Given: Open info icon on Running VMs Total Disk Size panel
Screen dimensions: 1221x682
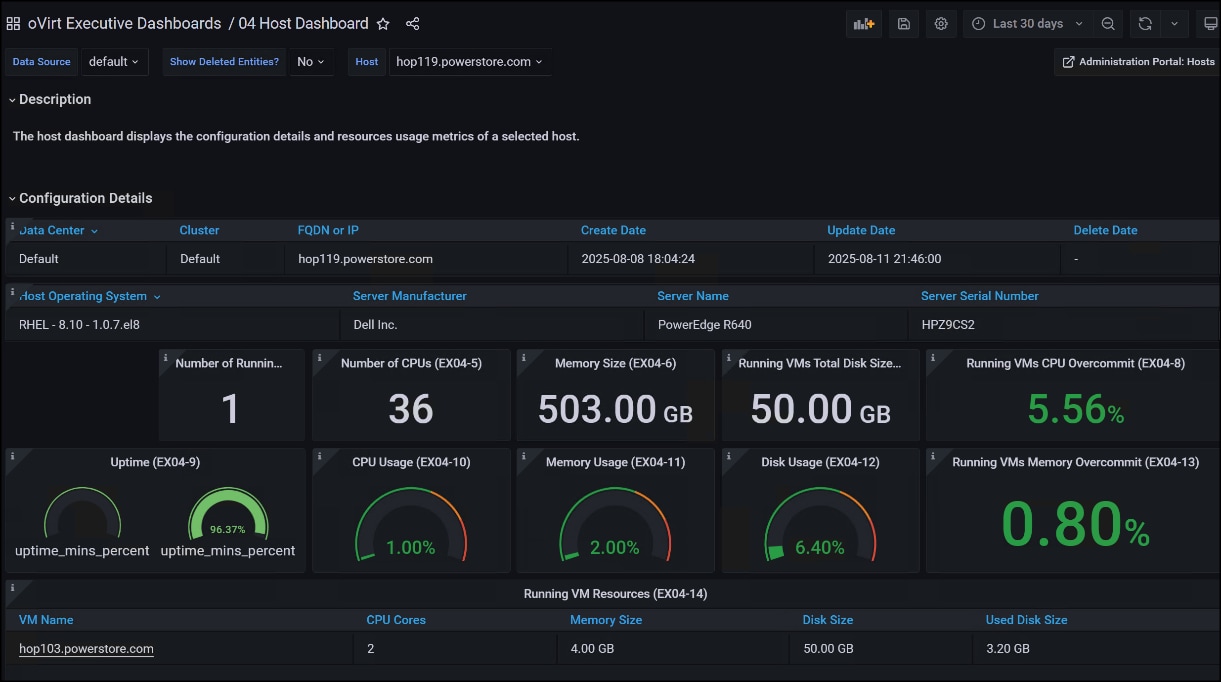Looking at the screenshot, I should coord(728,356).
